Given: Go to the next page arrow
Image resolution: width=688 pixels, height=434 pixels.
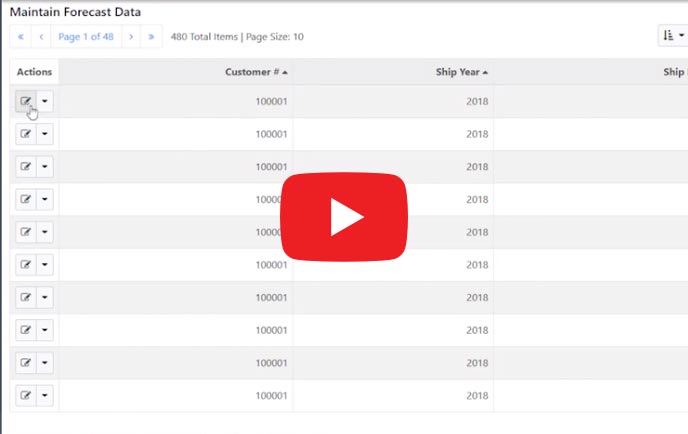Looking at the screenshot, I should (130, 37).
